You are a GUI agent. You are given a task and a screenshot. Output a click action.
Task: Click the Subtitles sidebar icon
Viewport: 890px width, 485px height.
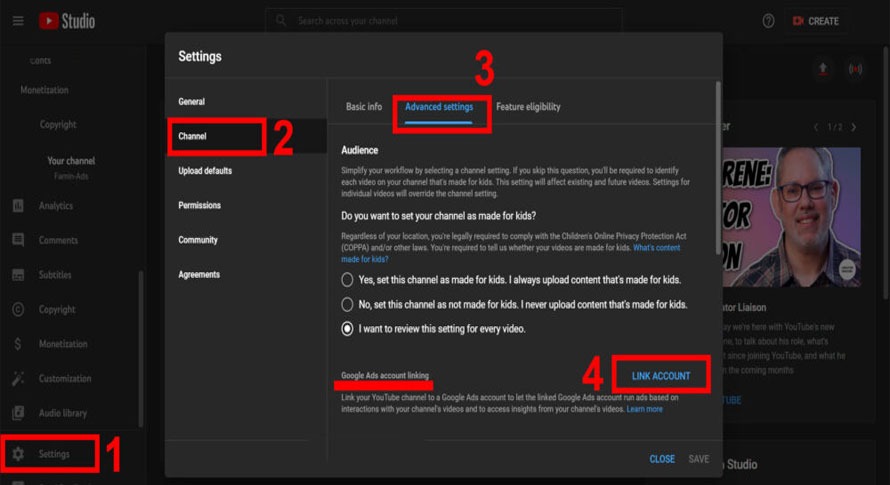click(18, 275)
